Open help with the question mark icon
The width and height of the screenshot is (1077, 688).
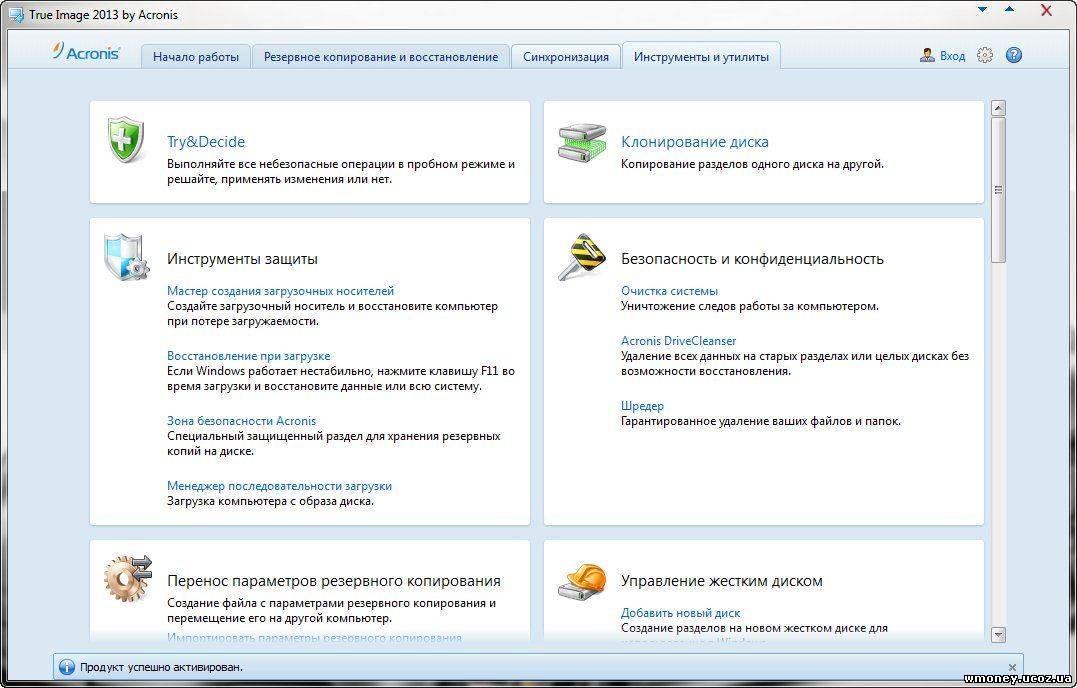[x=1014, y=56]
